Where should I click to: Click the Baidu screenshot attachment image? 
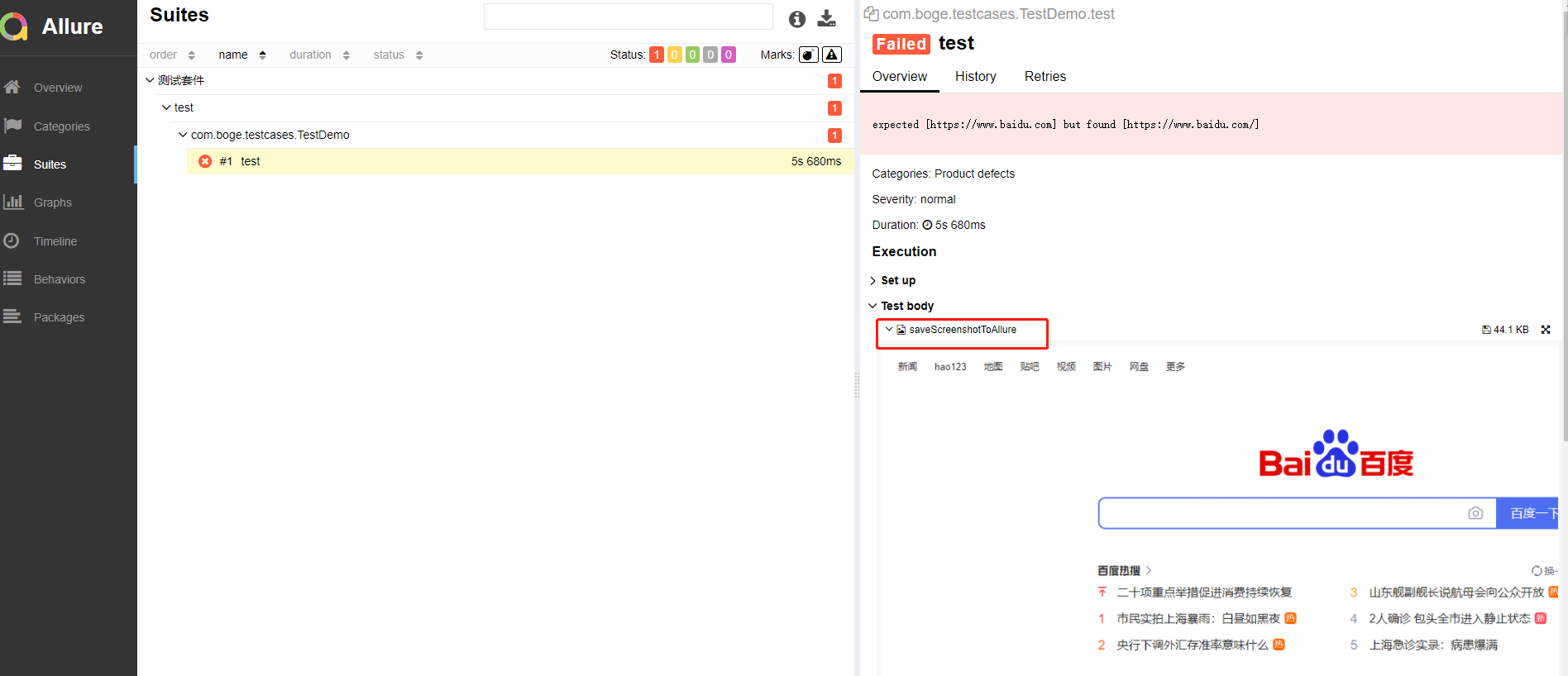[x=1217, y=511]
